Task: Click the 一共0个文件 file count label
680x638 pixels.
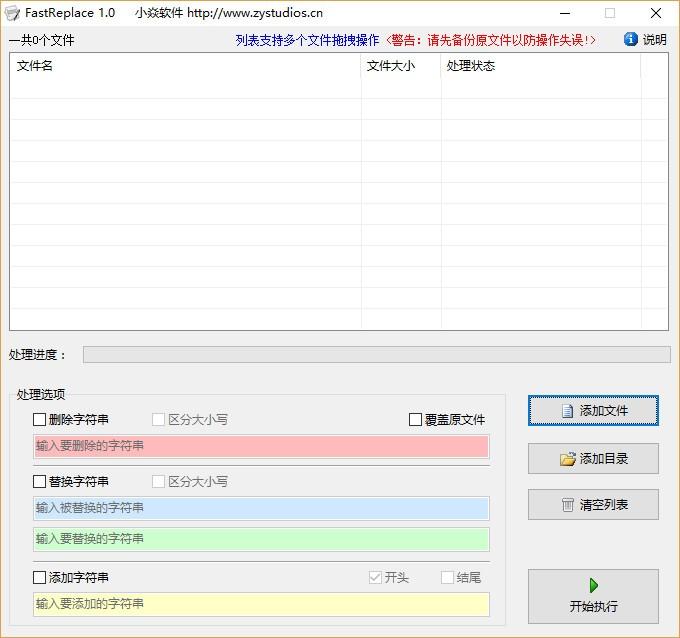Action: pyautogui.click(x=42, y=40)
